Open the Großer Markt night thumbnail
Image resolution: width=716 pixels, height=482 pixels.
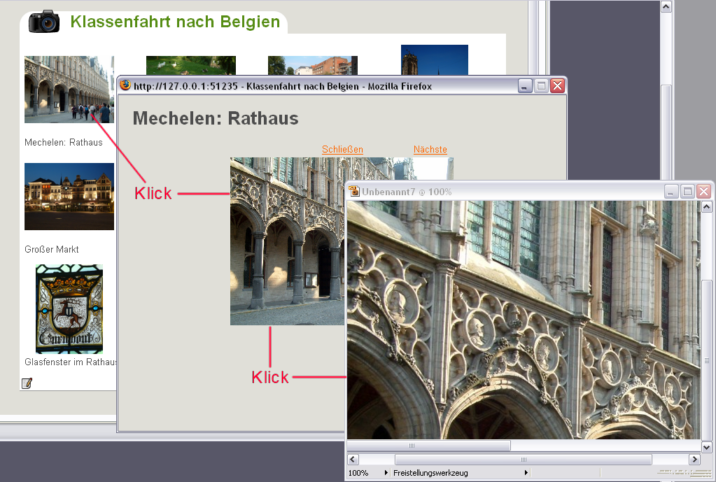[x=69, y=196]
